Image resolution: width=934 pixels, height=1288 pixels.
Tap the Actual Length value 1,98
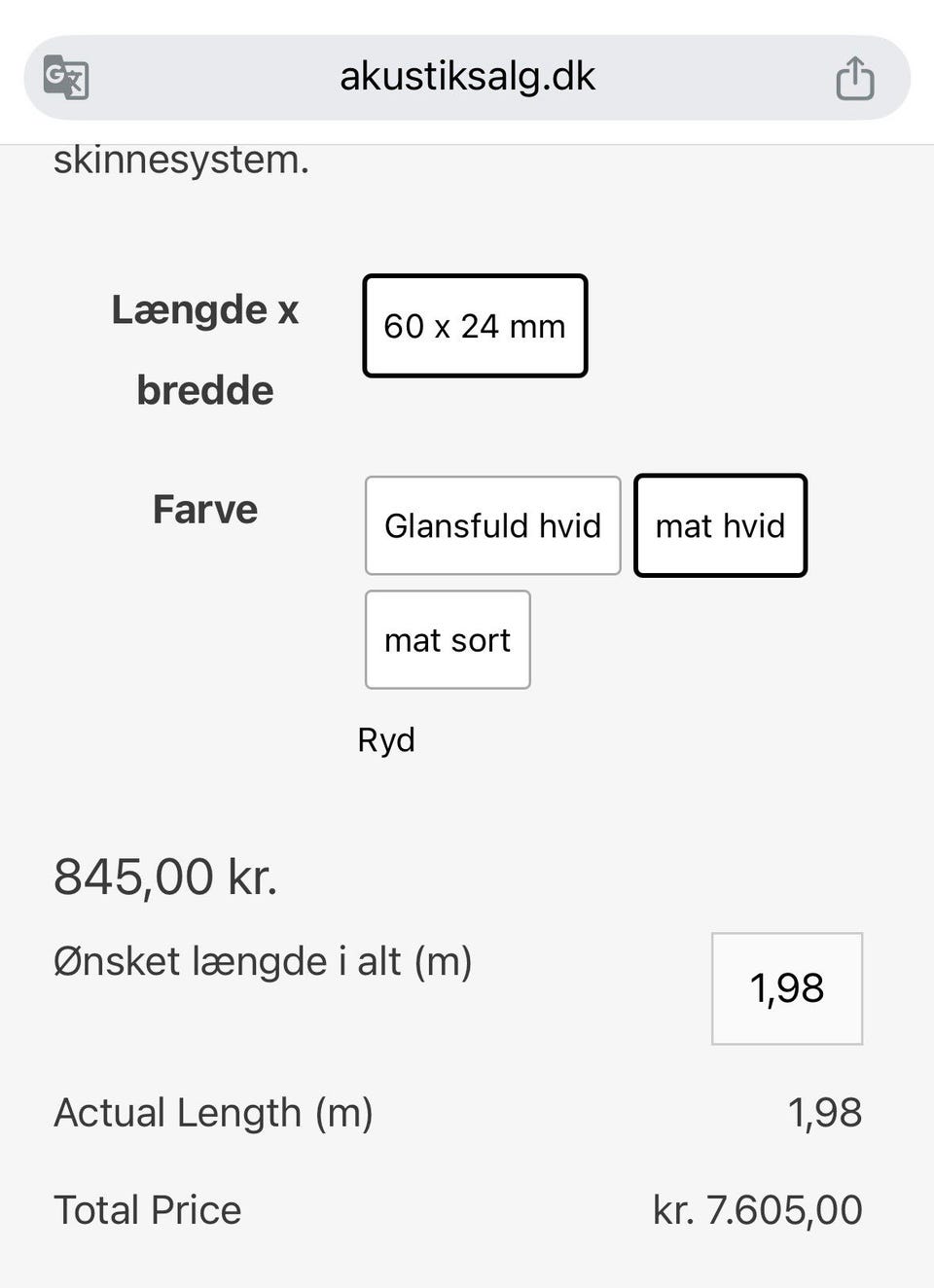pos(825,1113)
